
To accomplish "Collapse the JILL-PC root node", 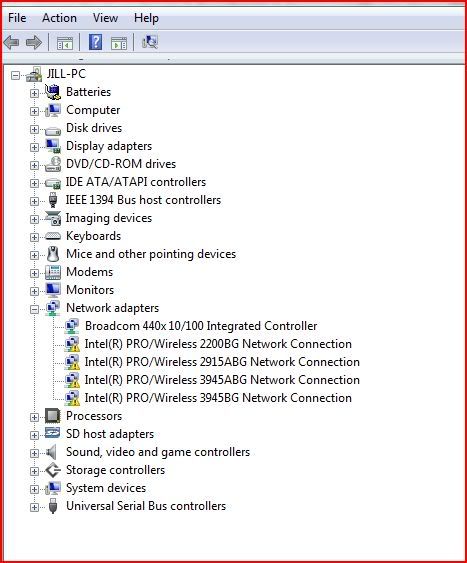I will click(x=15, y=75).
